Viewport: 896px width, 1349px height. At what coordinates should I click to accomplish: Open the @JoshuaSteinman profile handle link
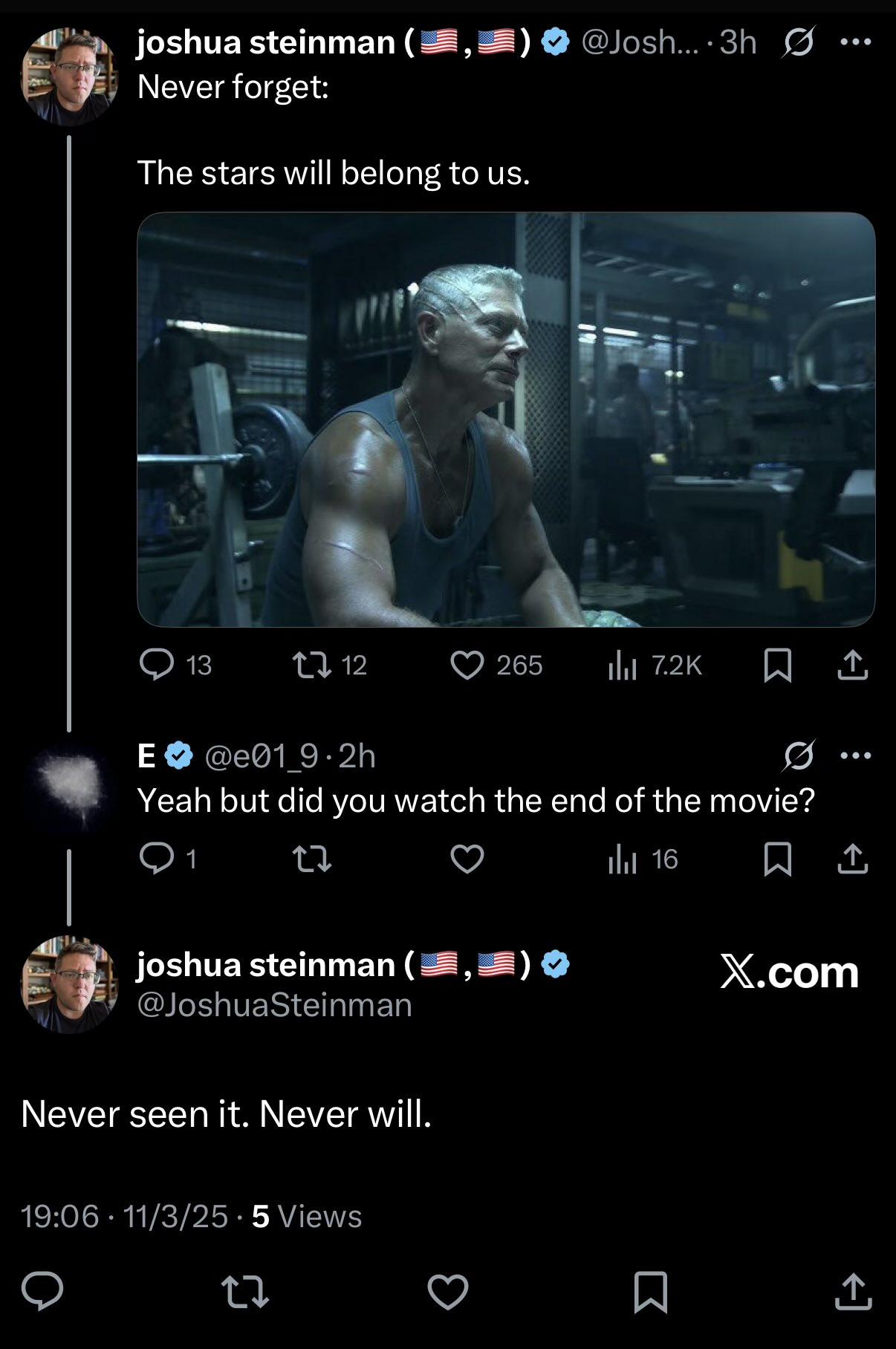(x=274, y=1004)
